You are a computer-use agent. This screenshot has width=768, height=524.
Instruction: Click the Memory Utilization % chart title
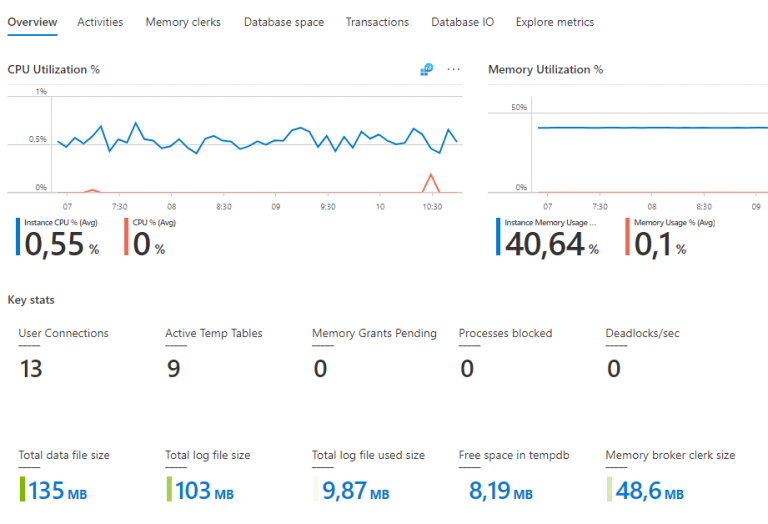coord(545,69)
